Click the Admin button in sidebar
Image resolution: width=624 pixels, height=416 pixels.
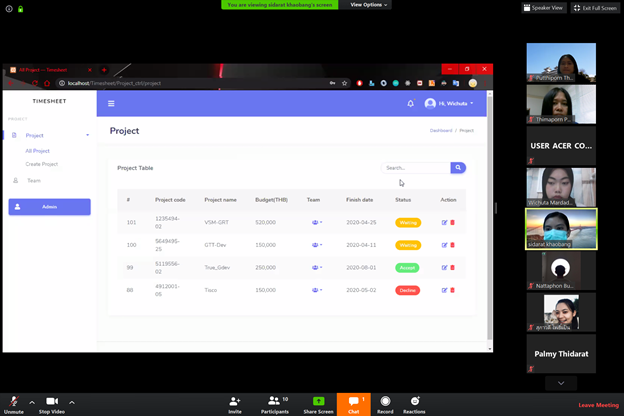(x=50, y=207)
